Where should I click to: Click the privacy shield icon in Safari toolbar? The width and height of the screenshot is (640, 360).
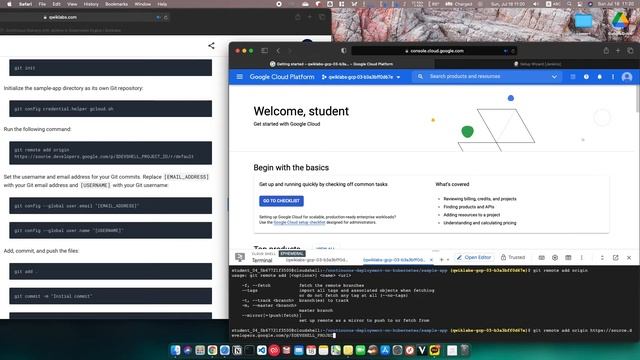pyautogui.click(x=343, y=51)
